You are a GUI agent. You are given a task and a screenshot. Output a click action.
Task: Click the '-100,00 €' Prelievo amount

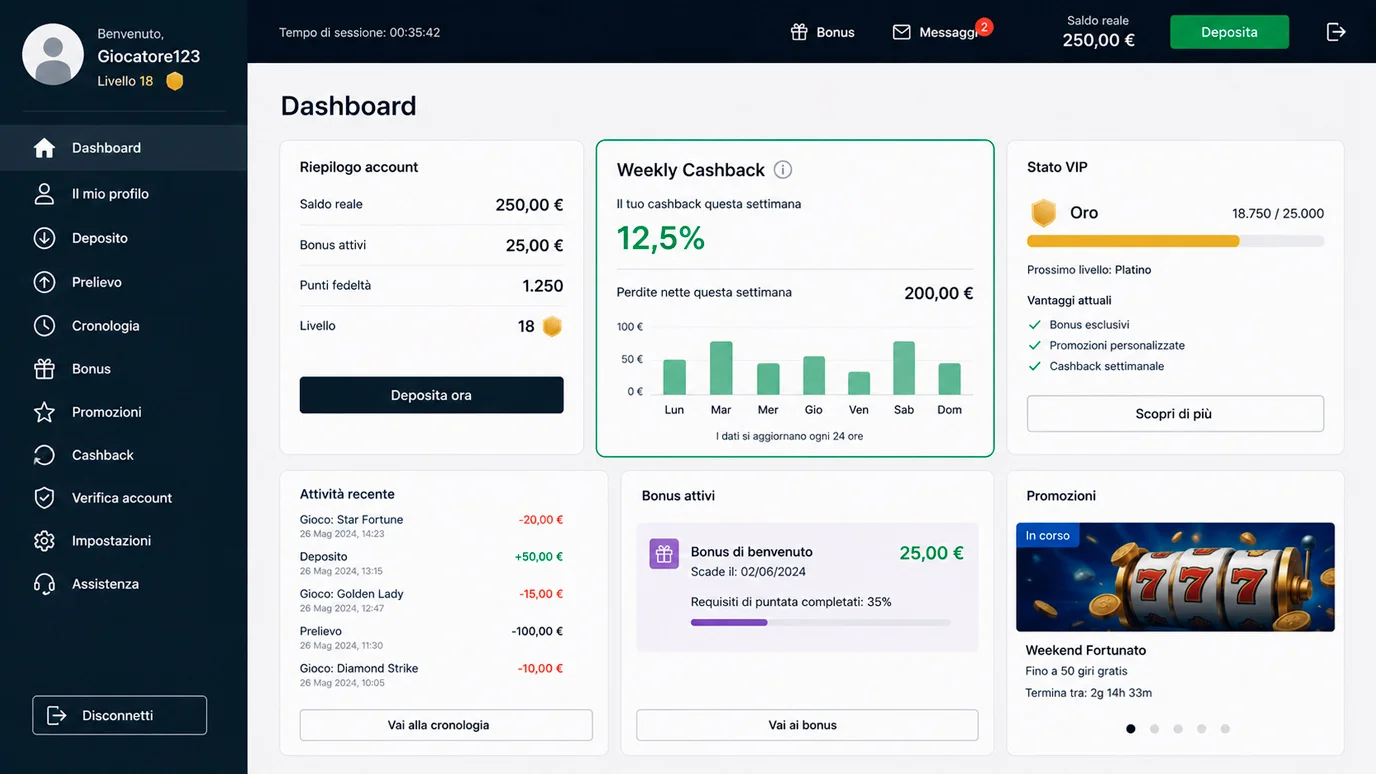(537, 631)
